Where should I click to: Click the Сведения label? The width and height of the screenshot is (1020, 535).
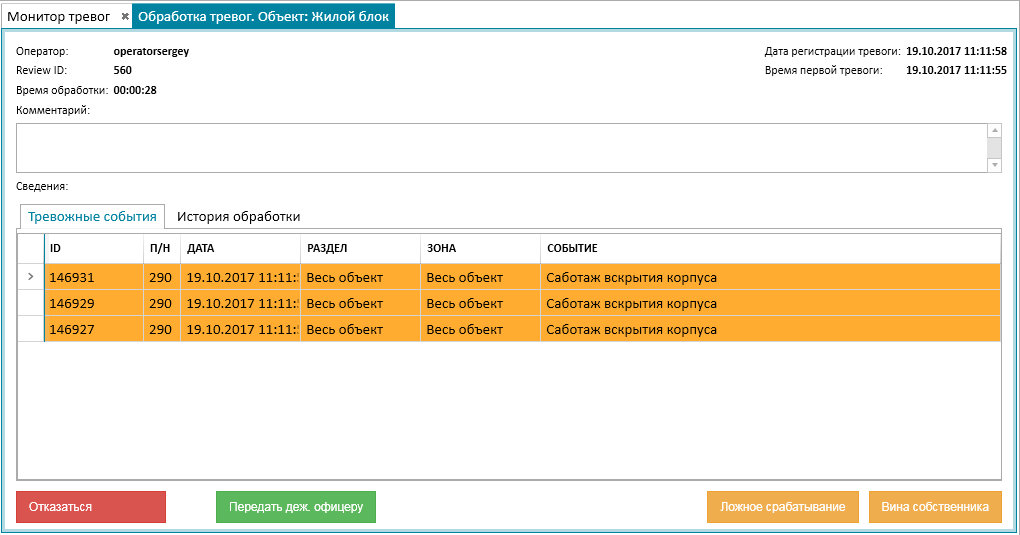[42, 187]
